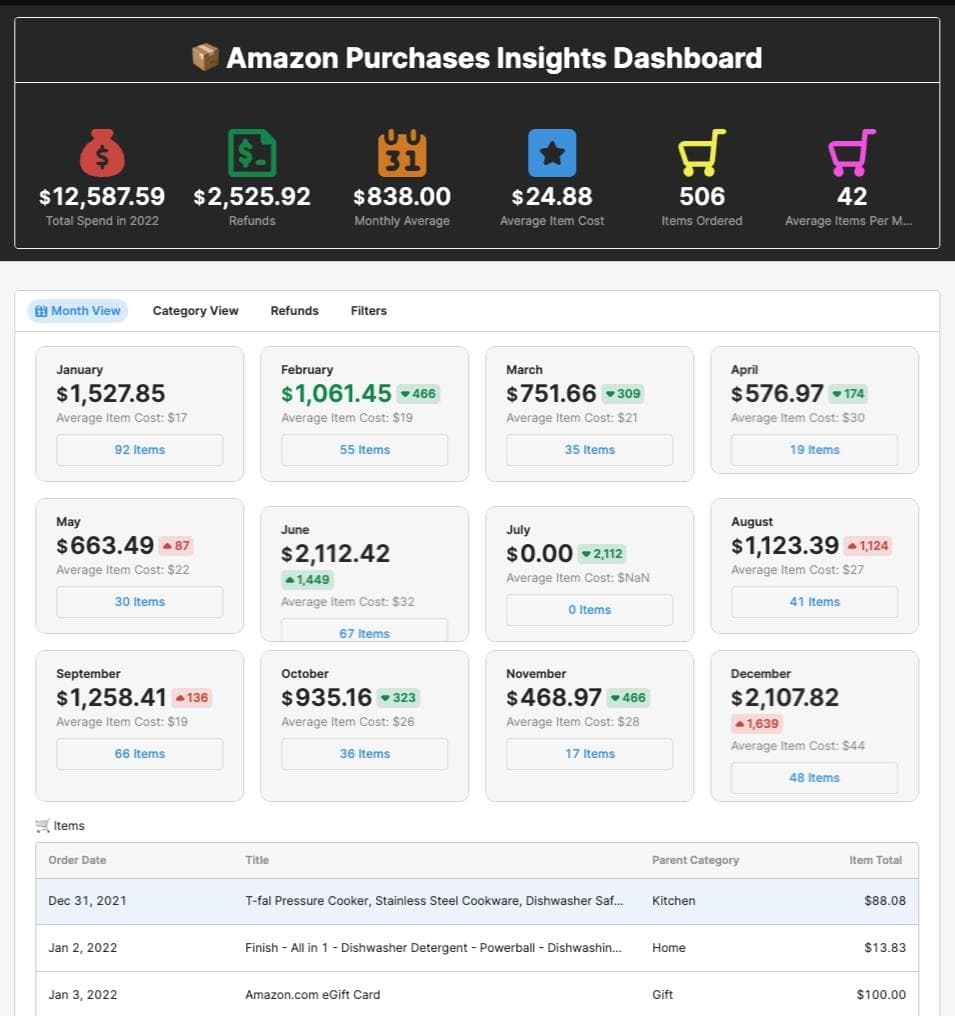The height and width of the screenshot is (1016, 955).
Task: Open the Filters tab
Action: pyautogui.click(x=368, y=310)
